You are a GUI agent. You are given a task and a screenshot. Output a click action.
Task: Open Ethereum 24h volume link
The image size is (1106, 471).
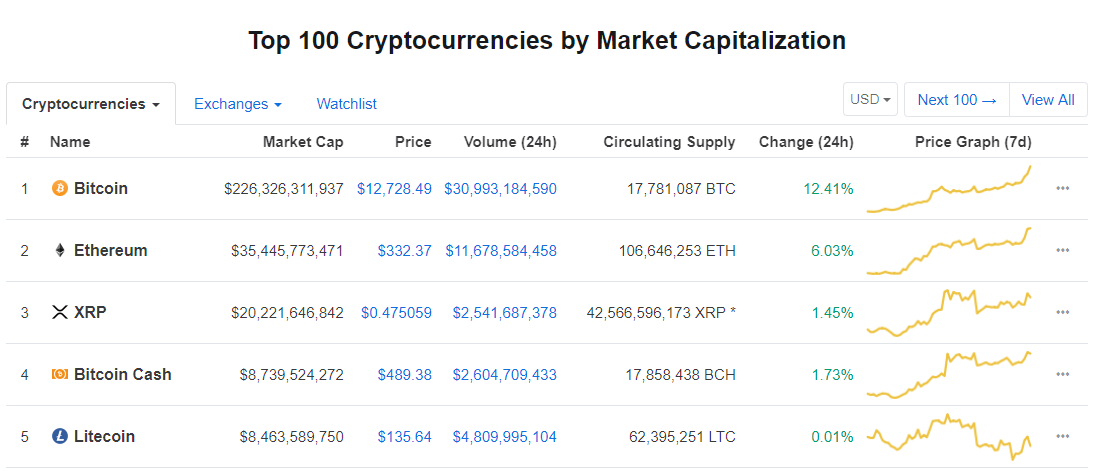[500, 251]
